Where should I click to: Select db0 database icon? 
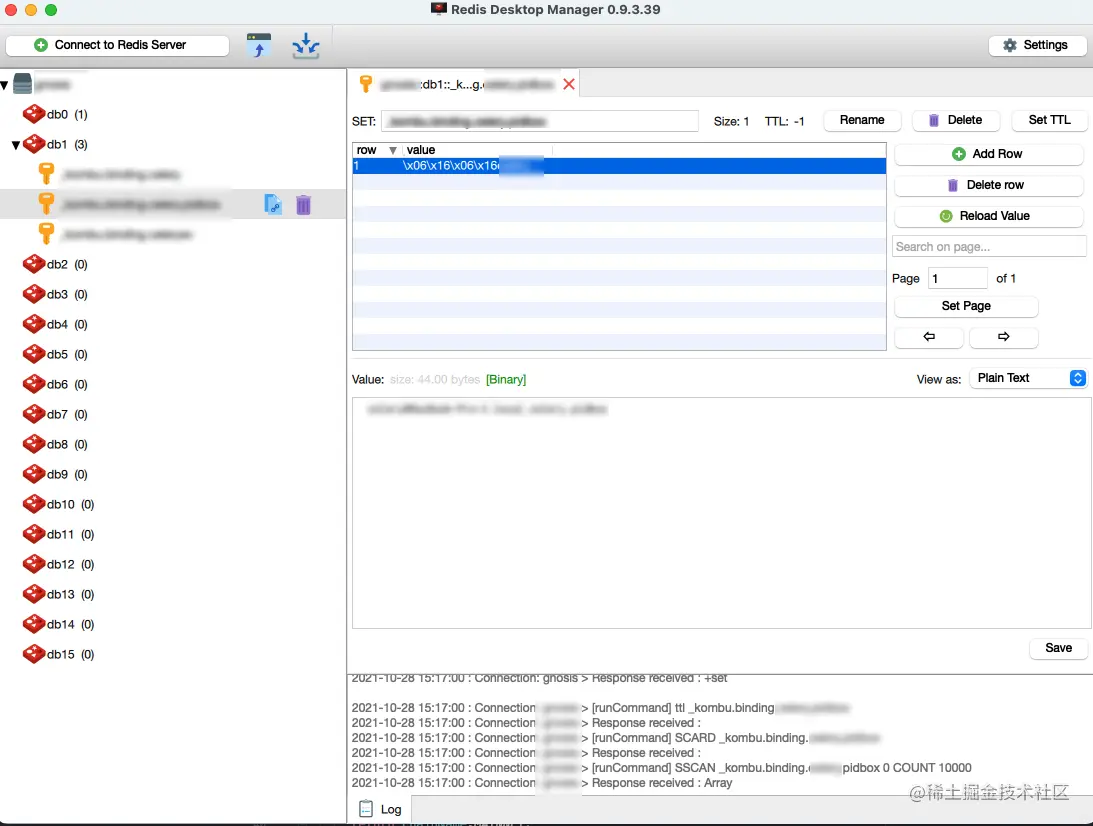(x=33, y=114)
